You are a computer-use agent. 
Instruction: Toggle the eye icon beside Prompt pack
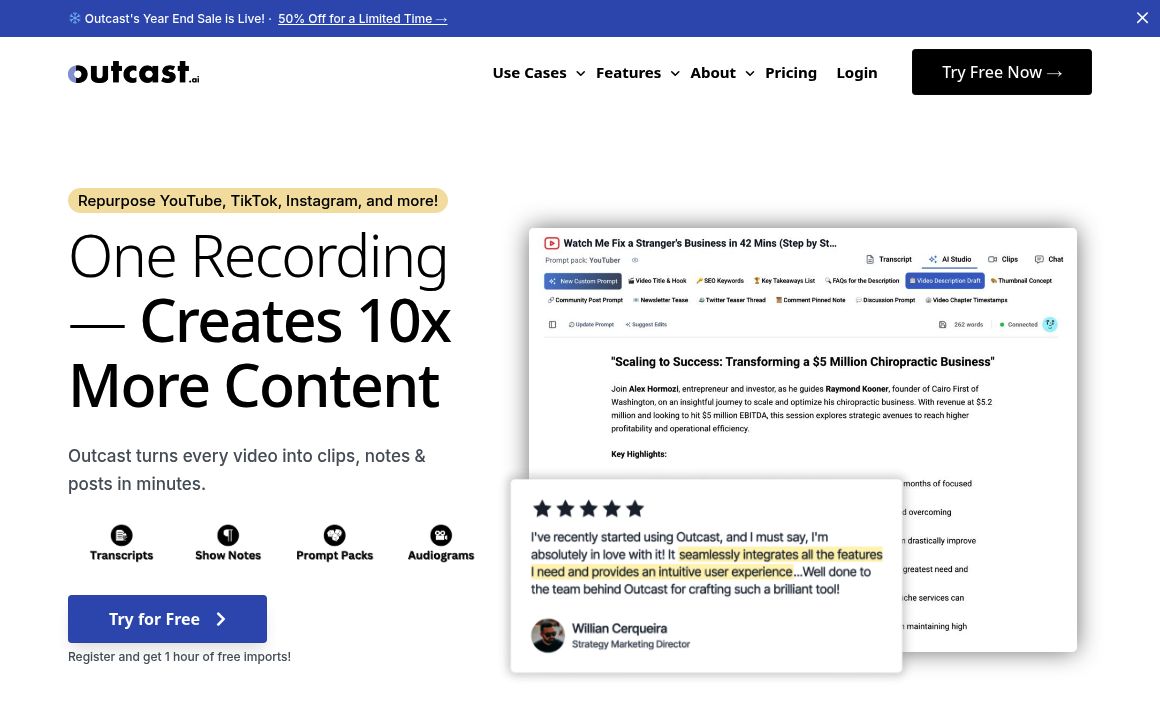635,260
